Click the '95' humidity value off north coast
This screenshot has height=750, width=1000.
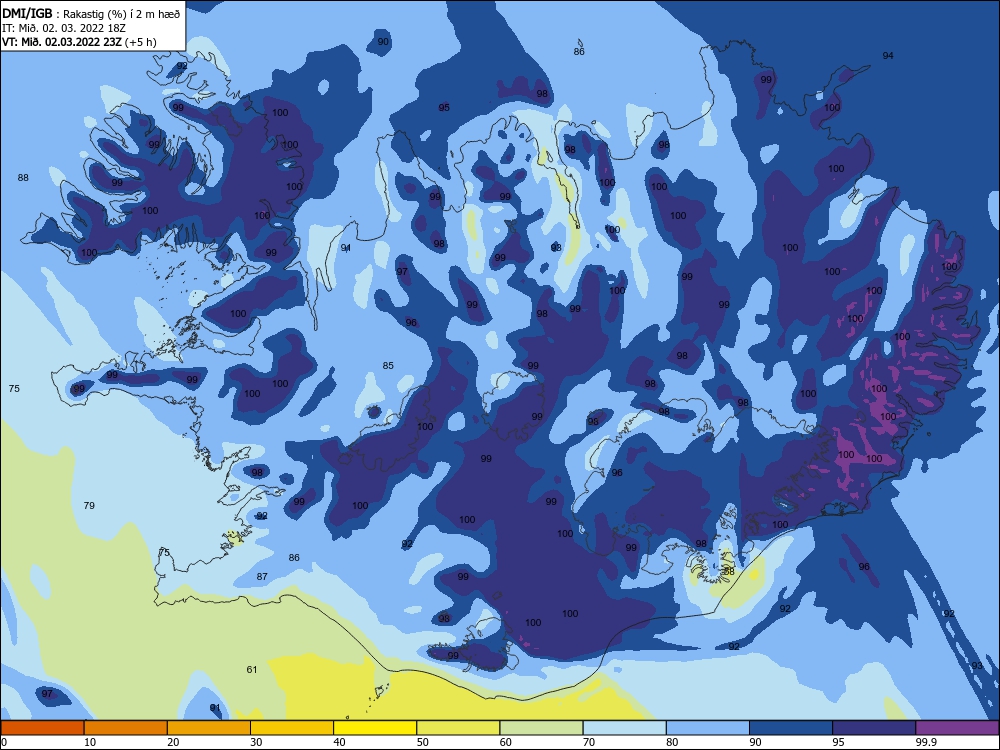pos(444,107)
